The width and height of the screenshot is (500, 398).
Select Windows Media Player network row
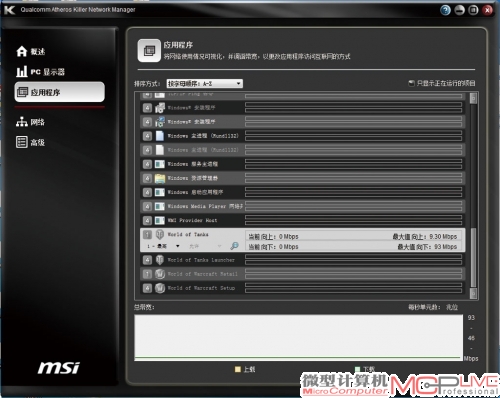click(x=303, y=206)
